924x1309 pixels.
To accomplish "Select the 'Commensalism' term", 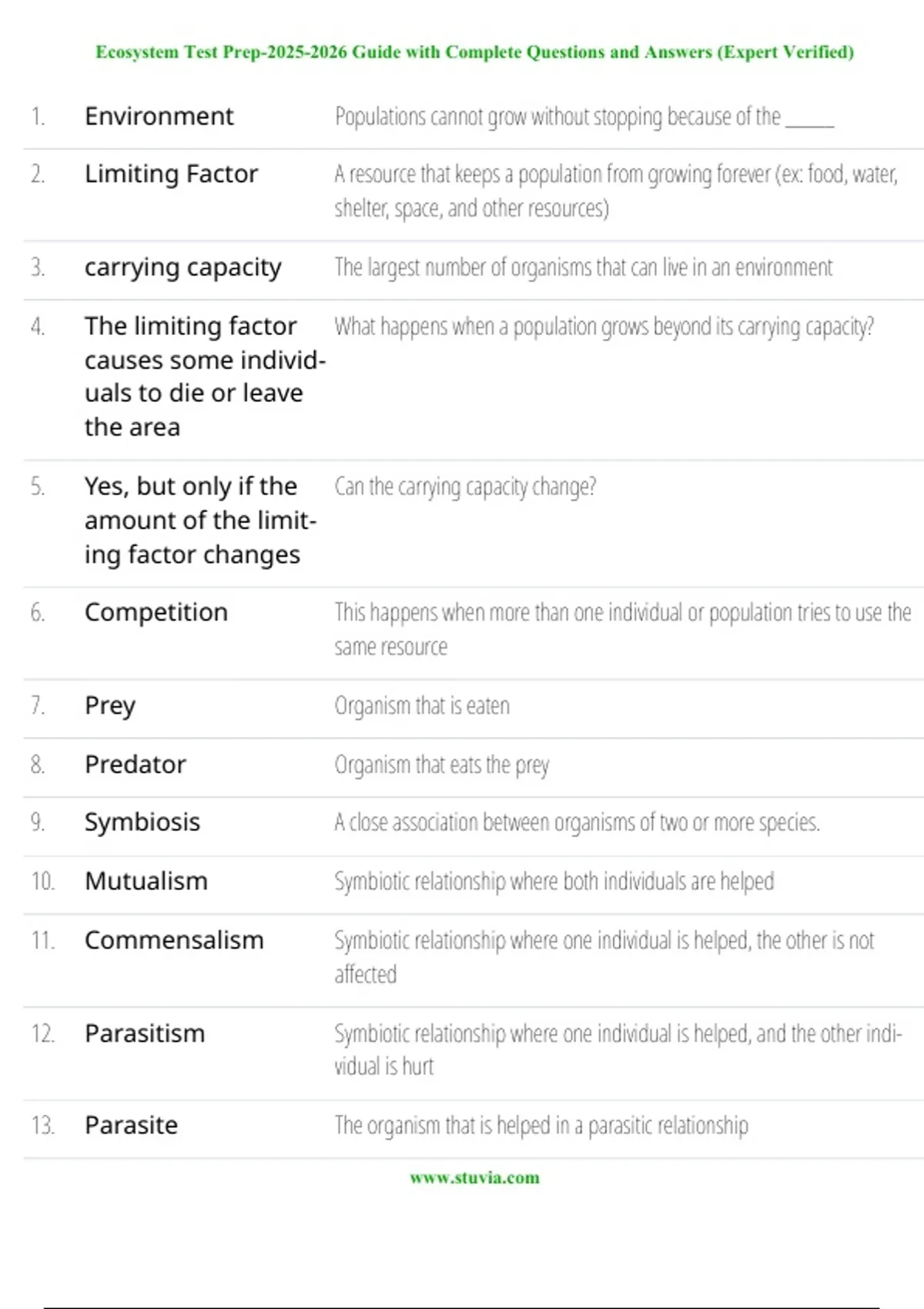I will [x=174, y=940].
